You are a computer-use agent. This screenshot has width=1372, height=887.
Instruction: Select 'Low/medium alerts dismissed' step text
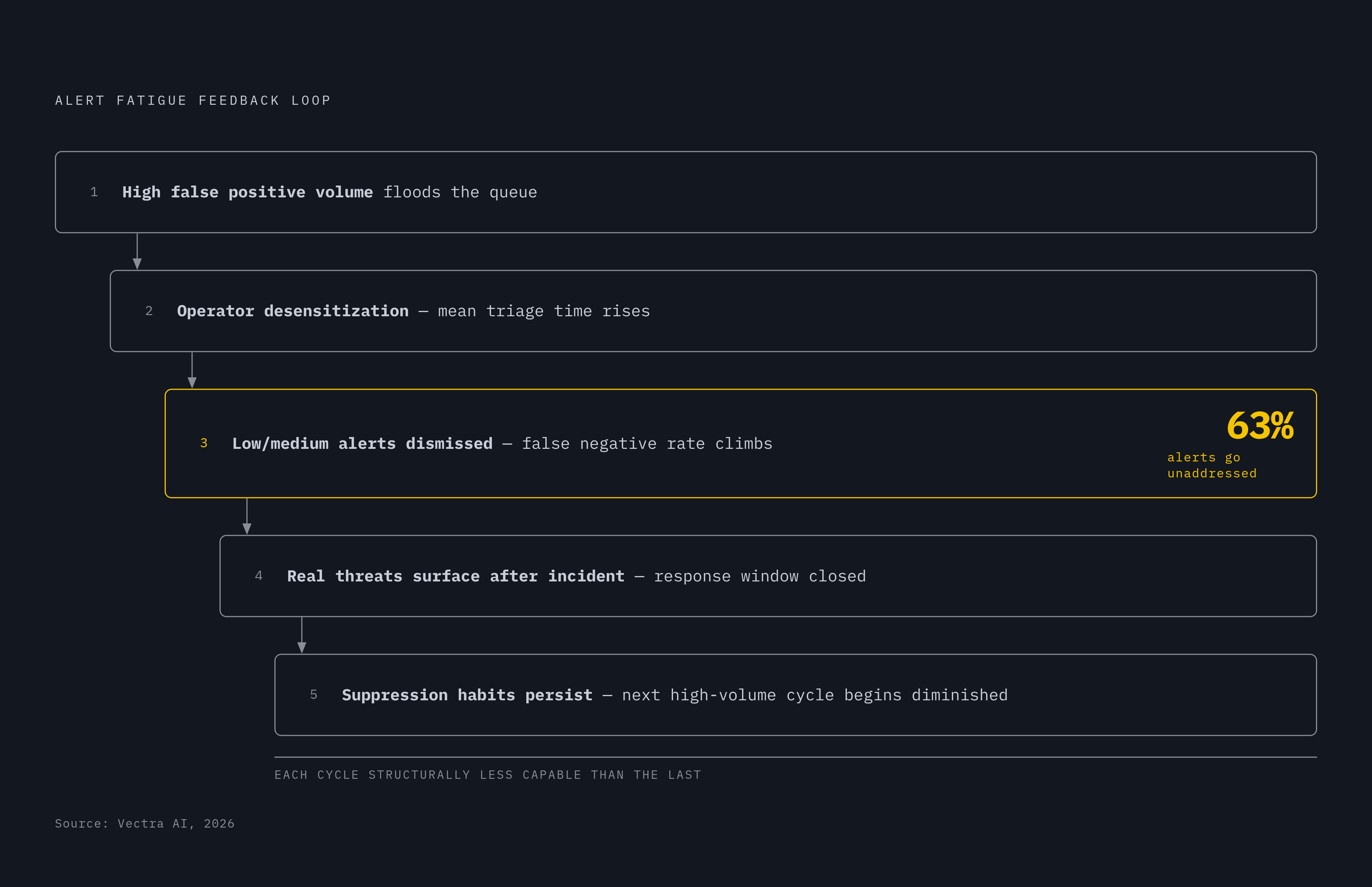point(362,443)
